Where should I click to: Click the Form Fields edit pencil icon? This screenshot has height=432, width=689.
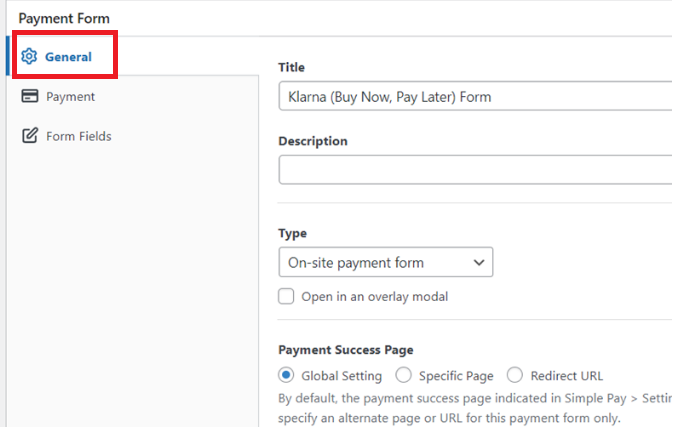coord(30,135)
